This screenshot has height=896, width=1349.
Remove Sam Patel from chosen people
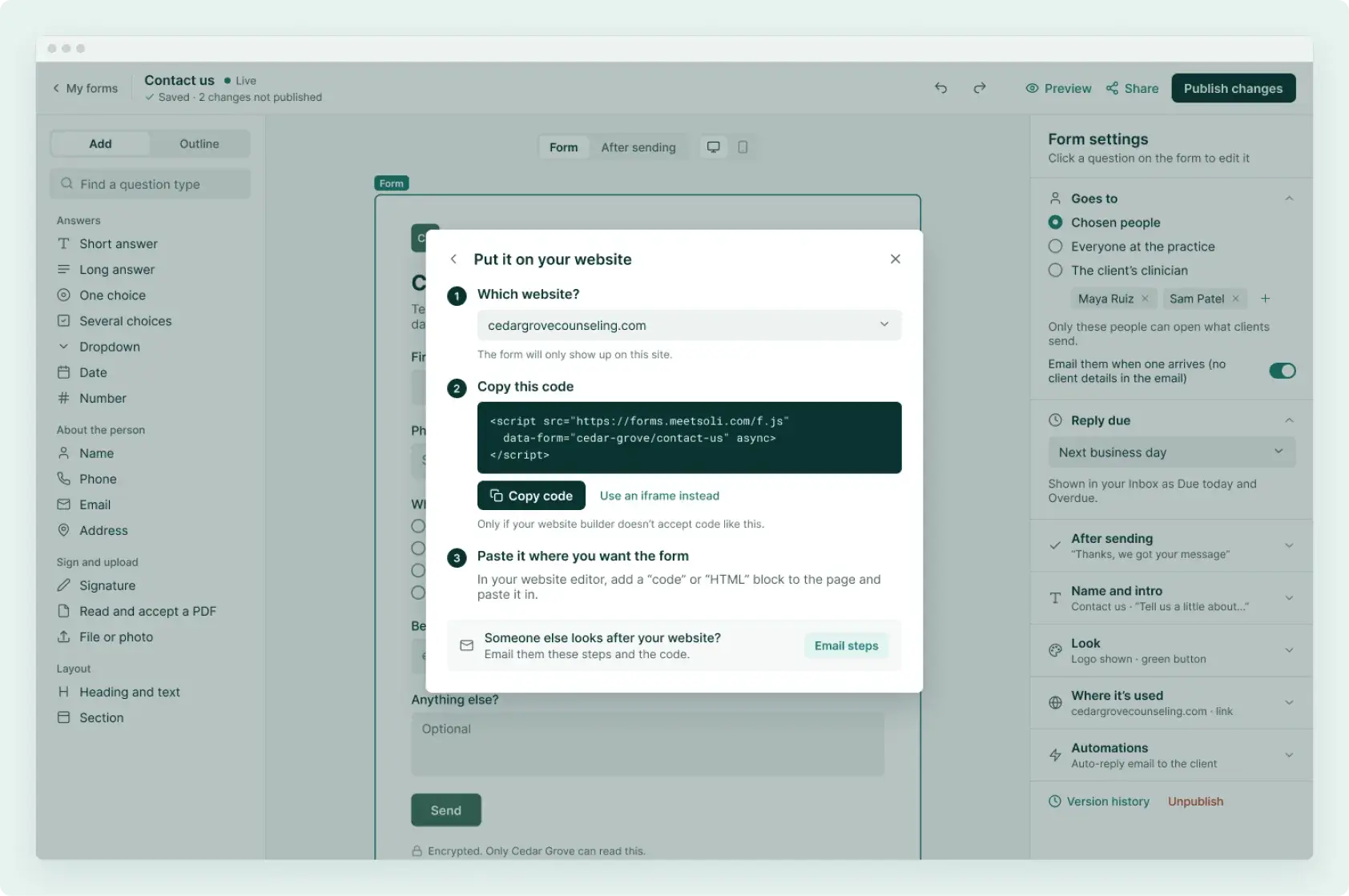1236,299
